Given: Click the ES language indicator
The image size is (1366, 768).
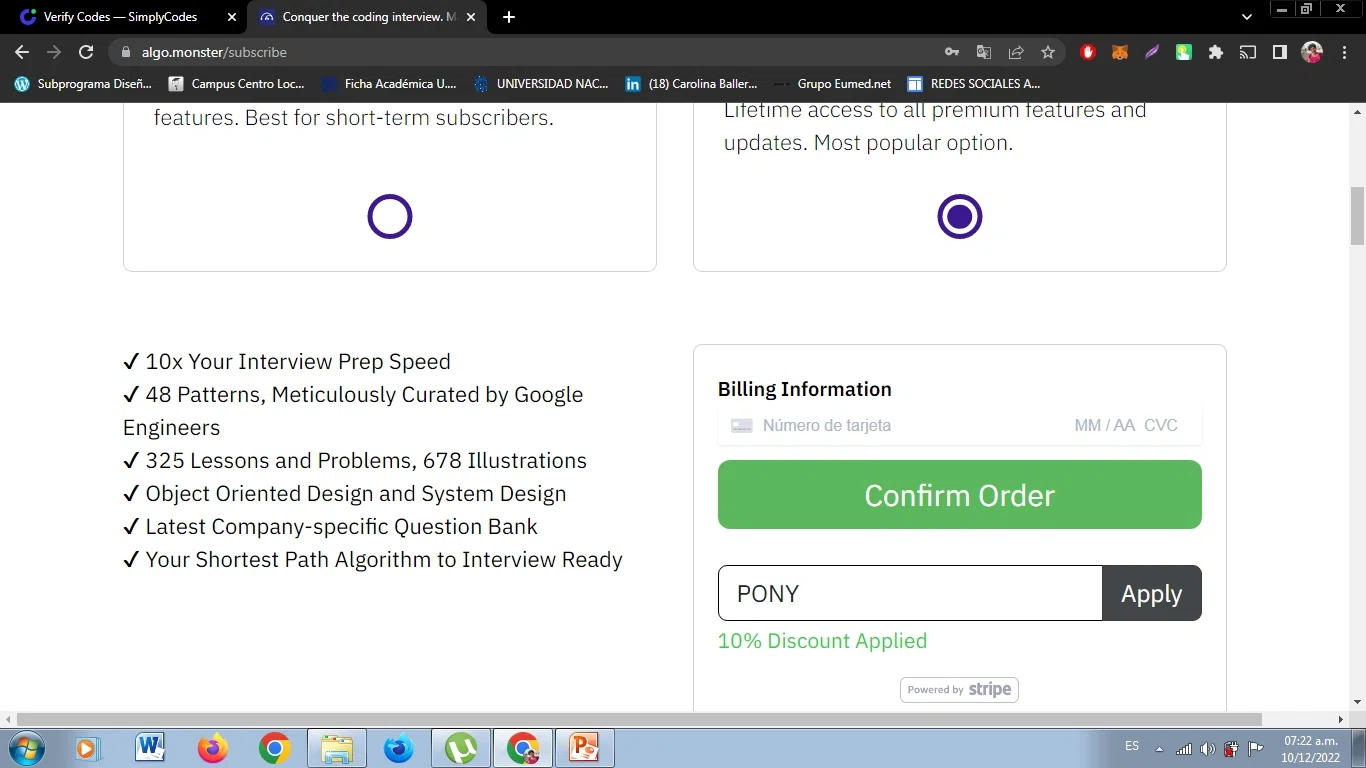Looking at the screenshot, I should coord(1132,746).
